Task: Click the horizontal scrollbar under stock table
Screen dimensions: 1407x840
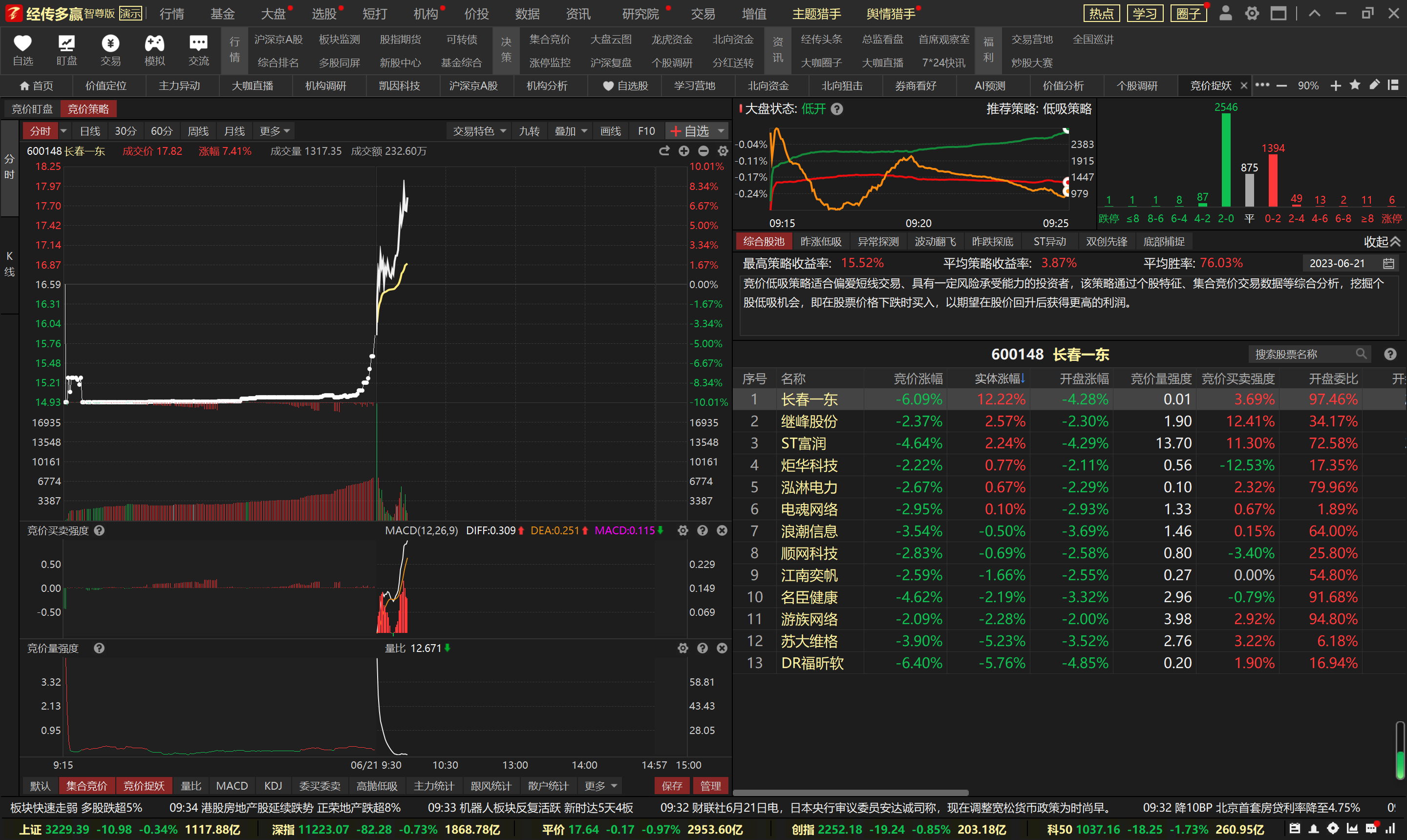Action: (x=851, y=793)
